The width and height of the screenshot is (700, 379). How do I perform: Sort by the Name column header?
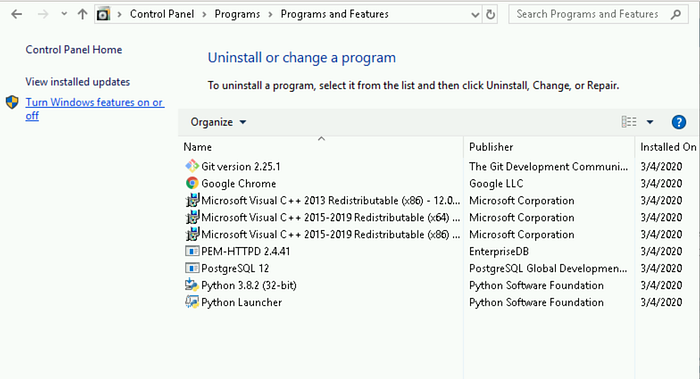(321, 147)
